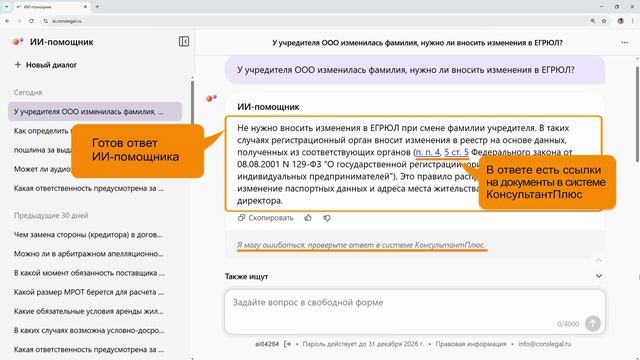The image size is (640, 360).
Task: Open dialog В какой момент обязанность поставщика
Action: [x=89, y=273]
